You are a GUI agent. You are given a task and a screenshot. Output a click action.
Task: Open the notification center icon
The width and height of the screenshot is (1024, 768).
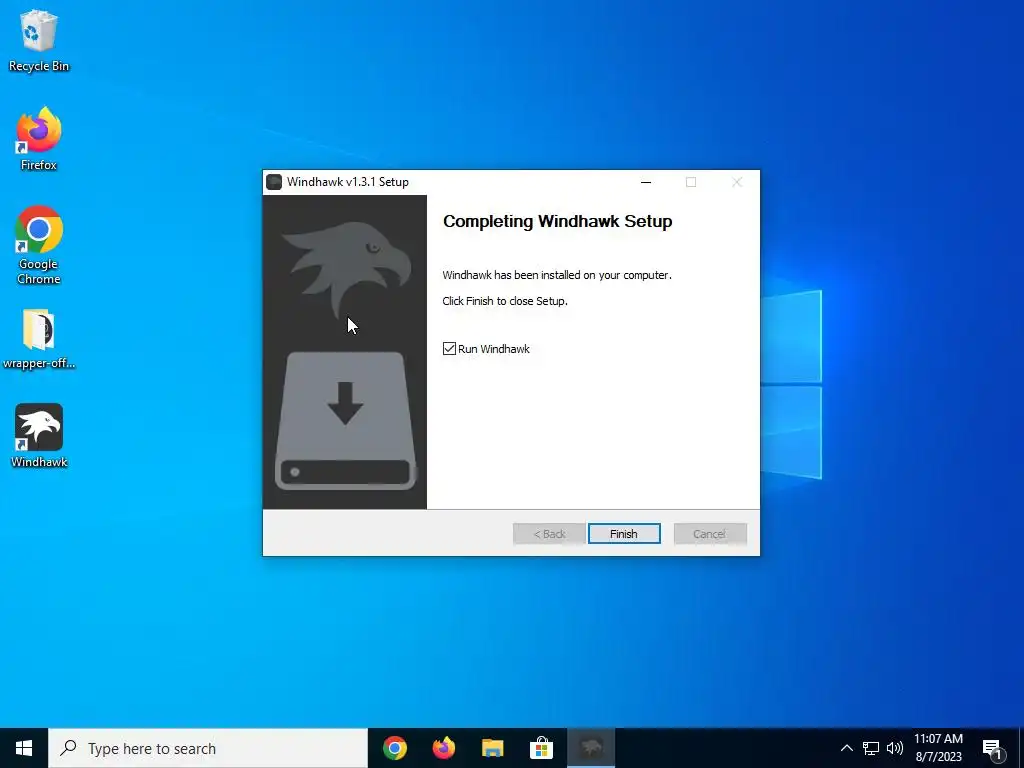click(992, 748)
